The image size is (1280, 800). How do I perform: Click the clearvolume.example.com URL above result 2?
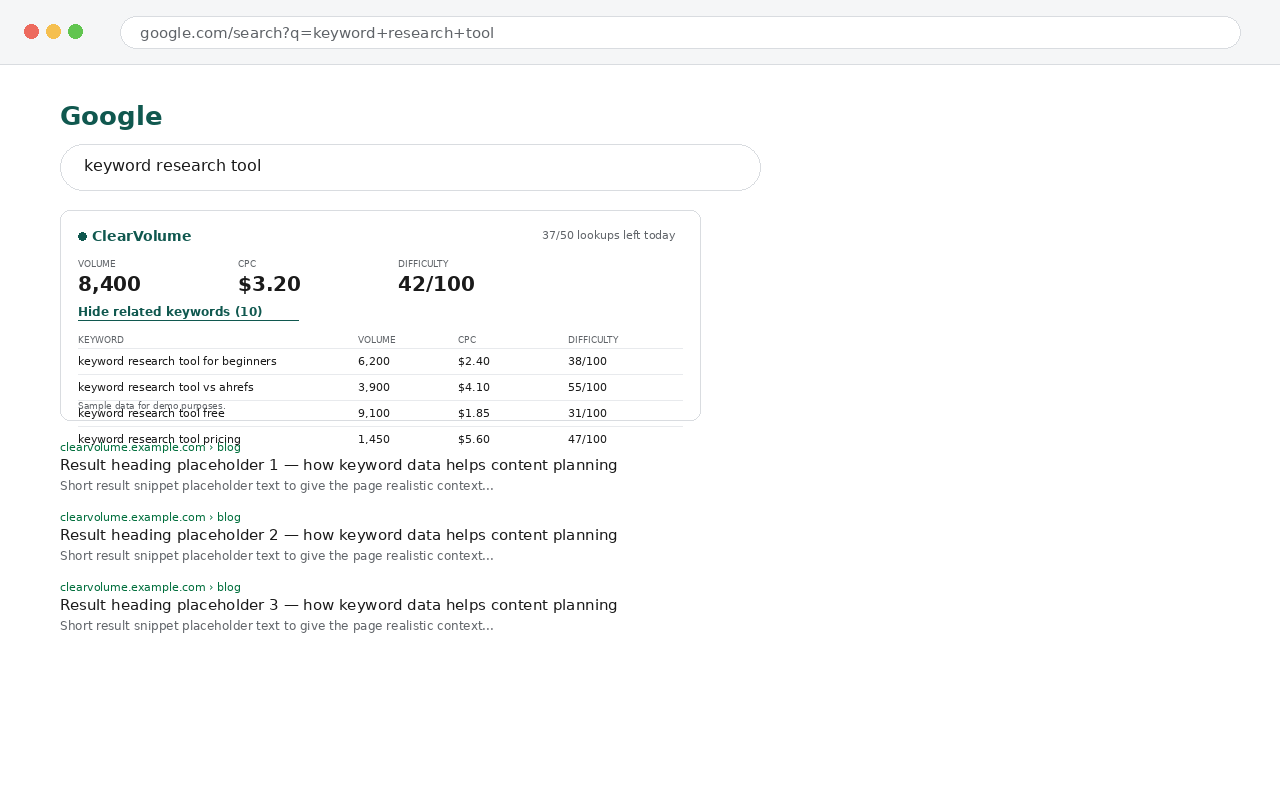pyautogui.click(x=150, y=518)
